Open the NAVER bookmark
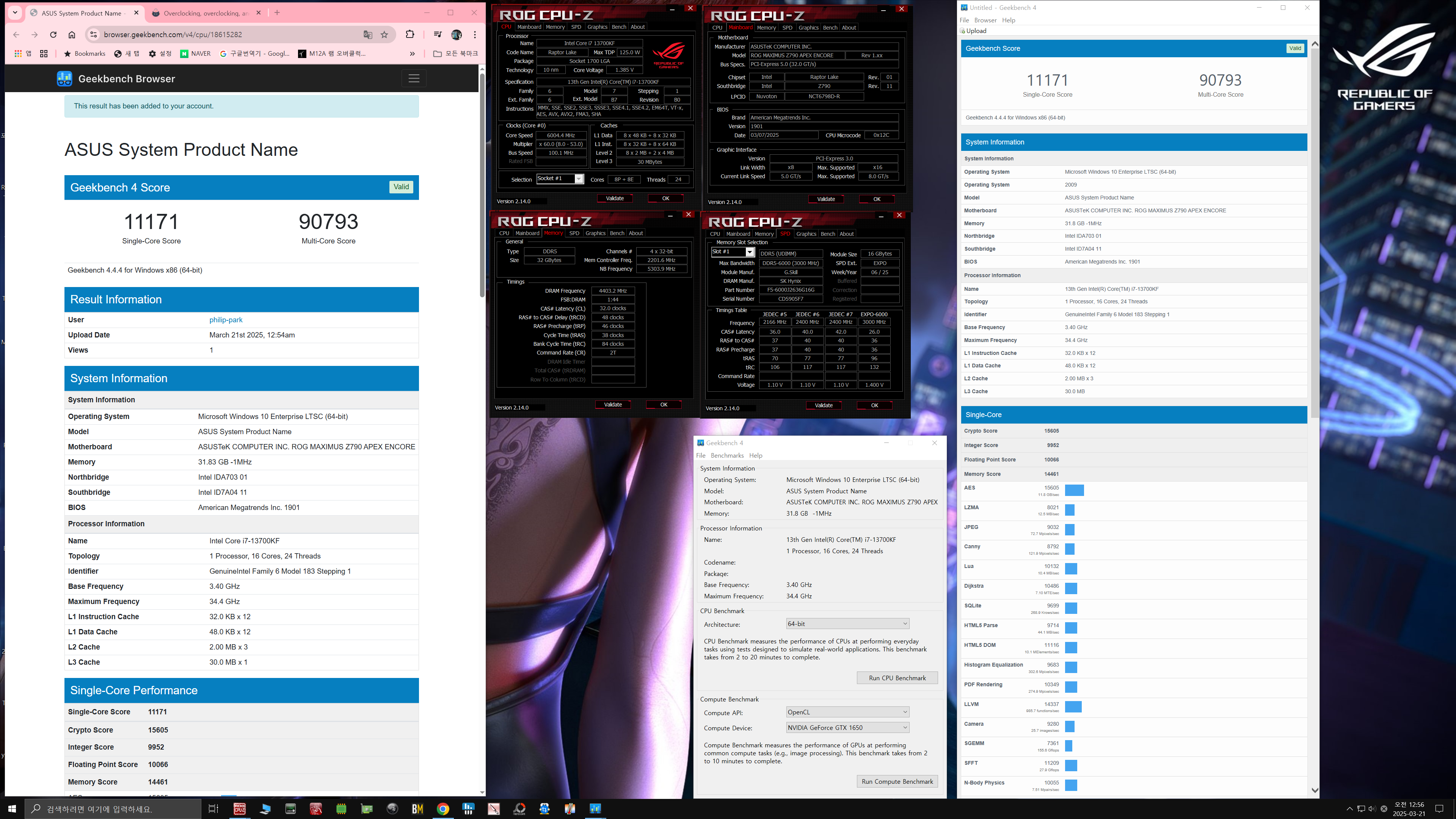Viewport: 1456px width, 819px height. coord(195,54)
